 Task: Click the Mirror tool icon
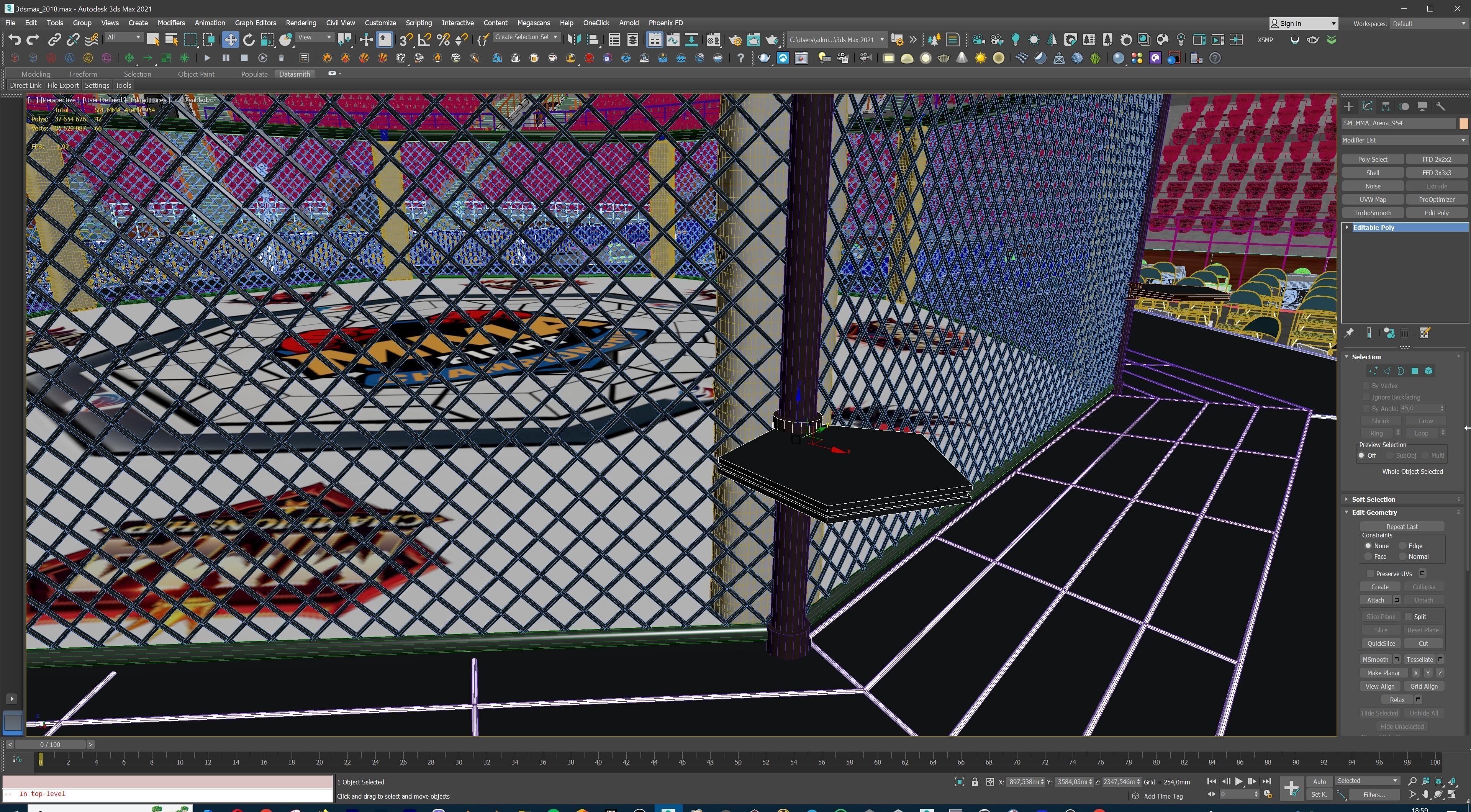[x=574, y=39]
